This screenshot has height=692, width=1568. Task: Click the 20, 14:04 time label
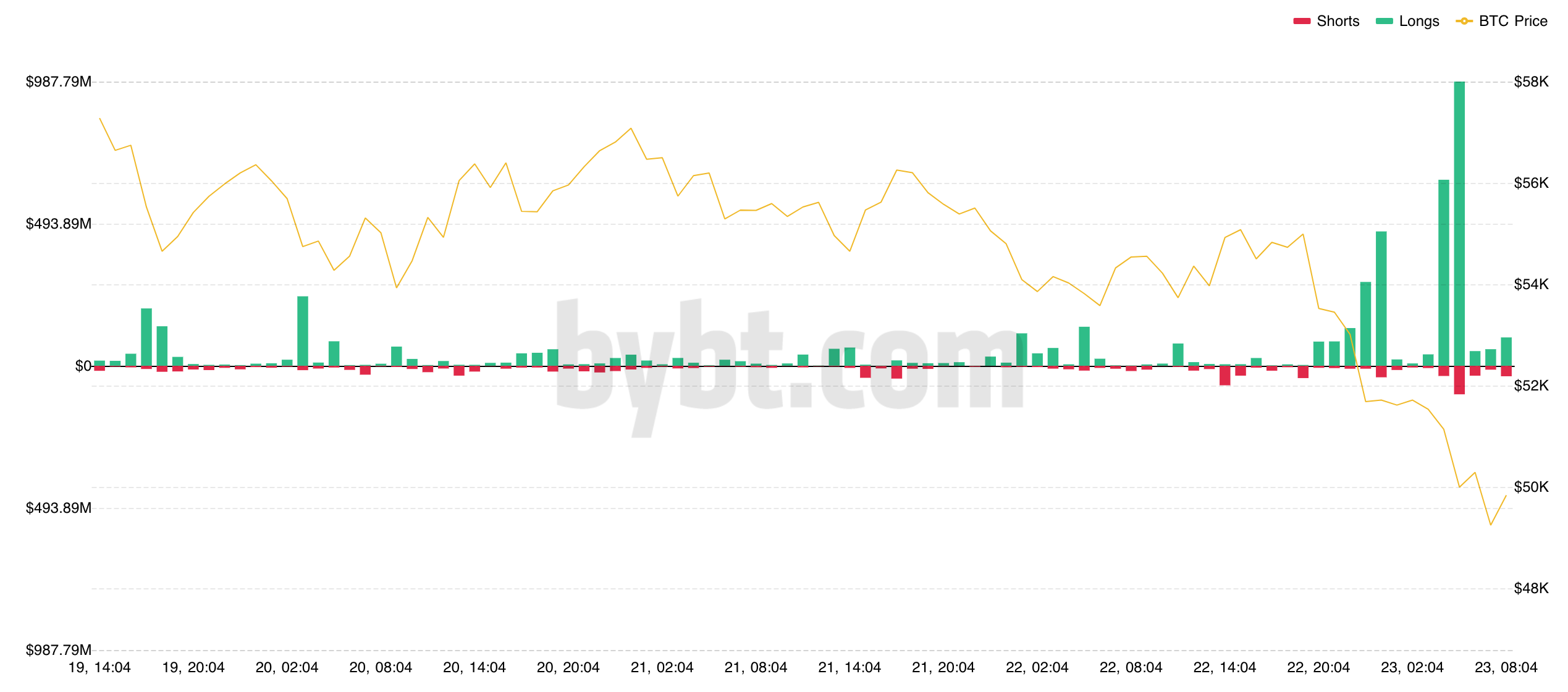click(x=474, y=668)
